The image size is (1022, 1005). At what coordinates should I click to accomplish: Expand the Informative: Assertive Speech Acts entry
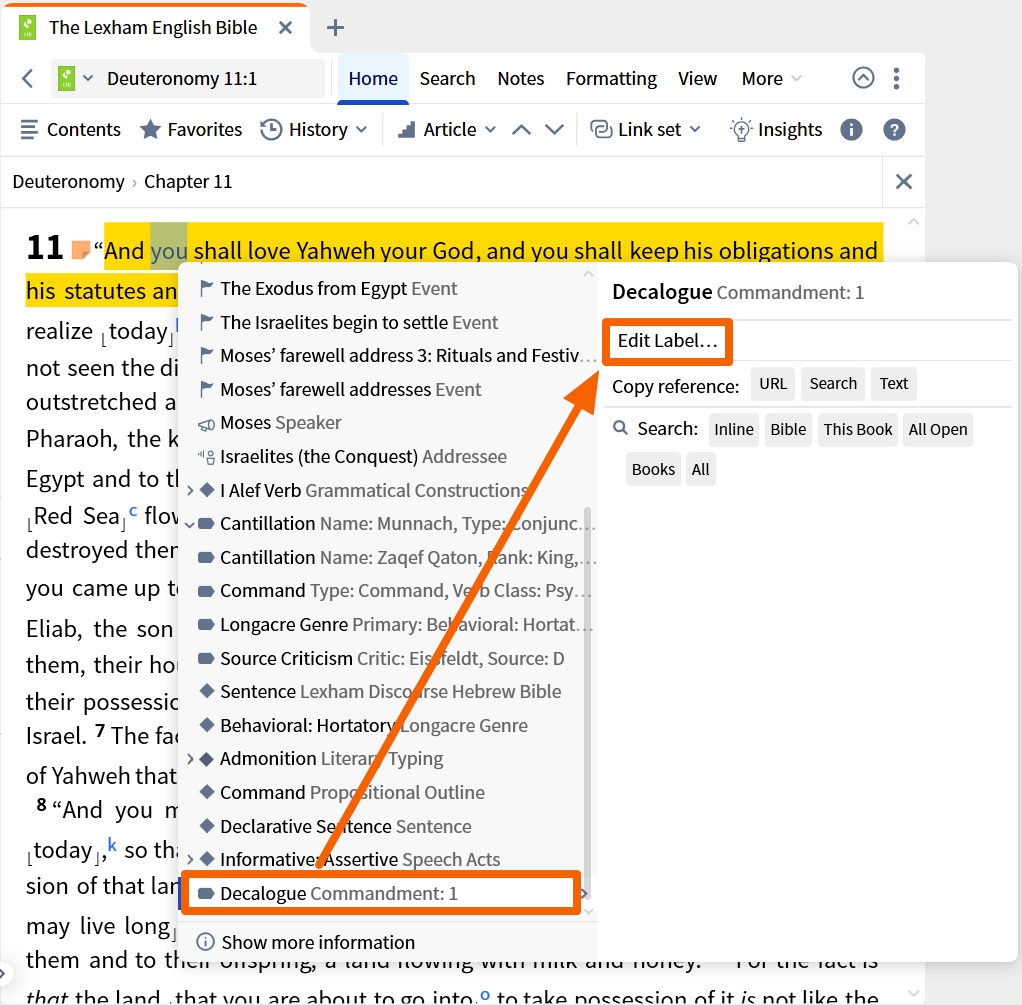190,860
